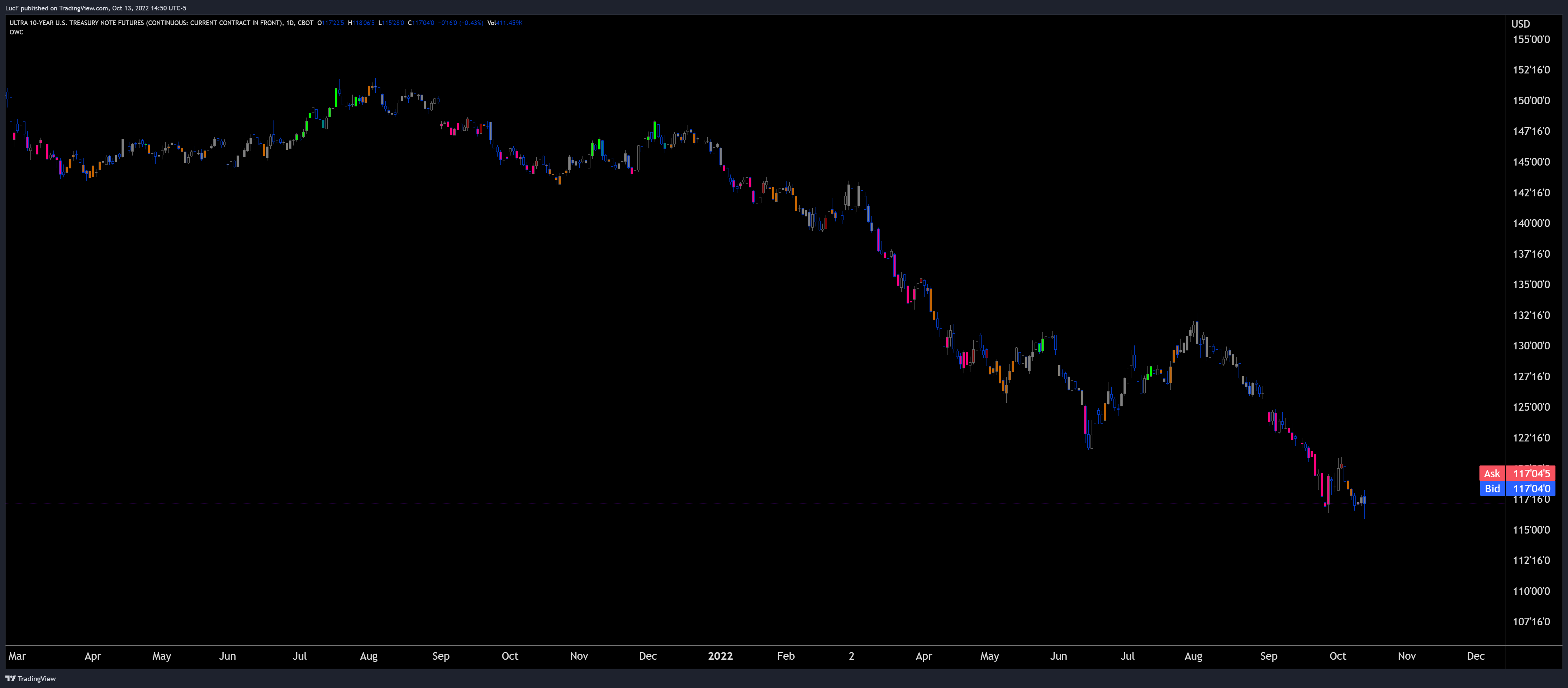The image size is (1568, 688).
Task: Click the 137'16'0 price axis label
Action: click(1531, 254)
